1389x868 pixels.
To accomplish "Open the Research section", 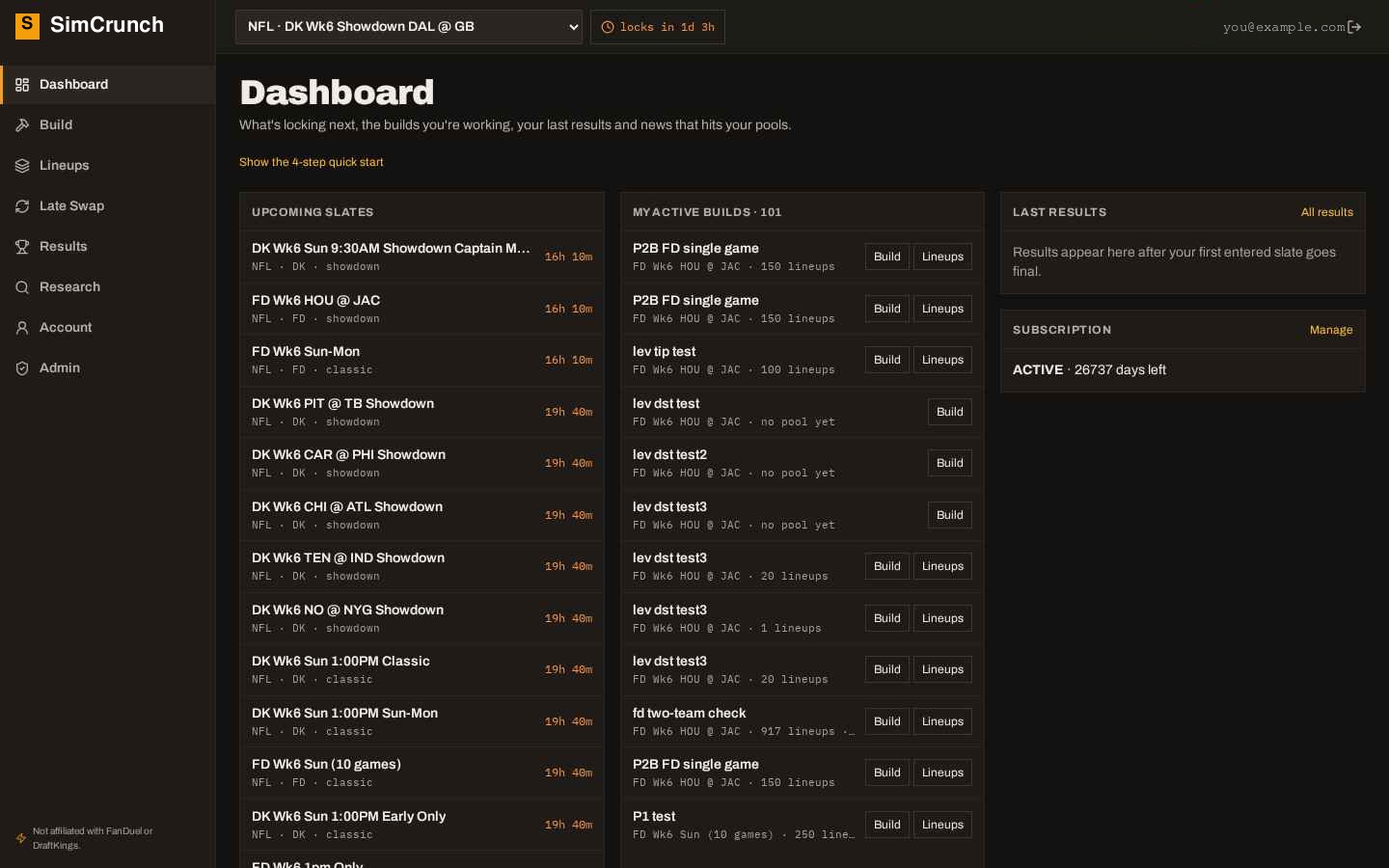I will 108,287.
